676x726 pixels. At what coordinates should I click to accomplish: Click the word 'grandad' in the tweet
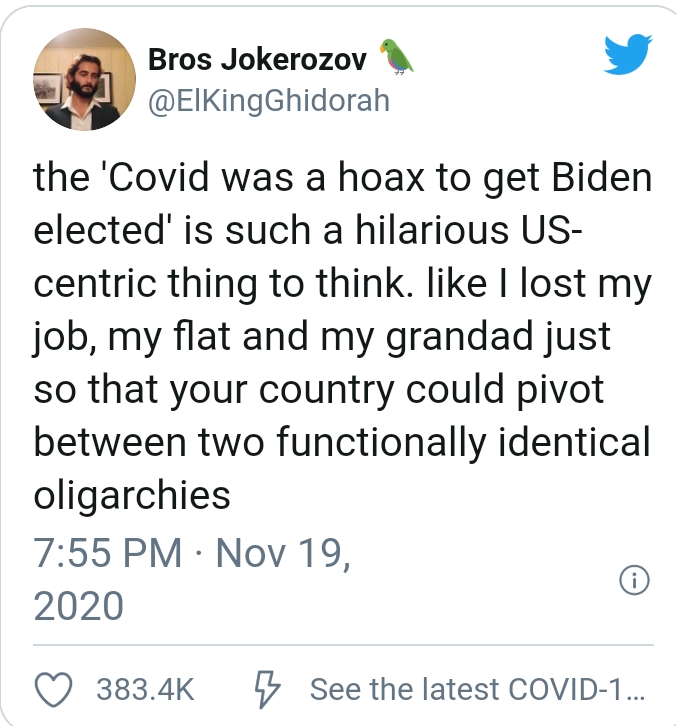[x=469, y=335]
